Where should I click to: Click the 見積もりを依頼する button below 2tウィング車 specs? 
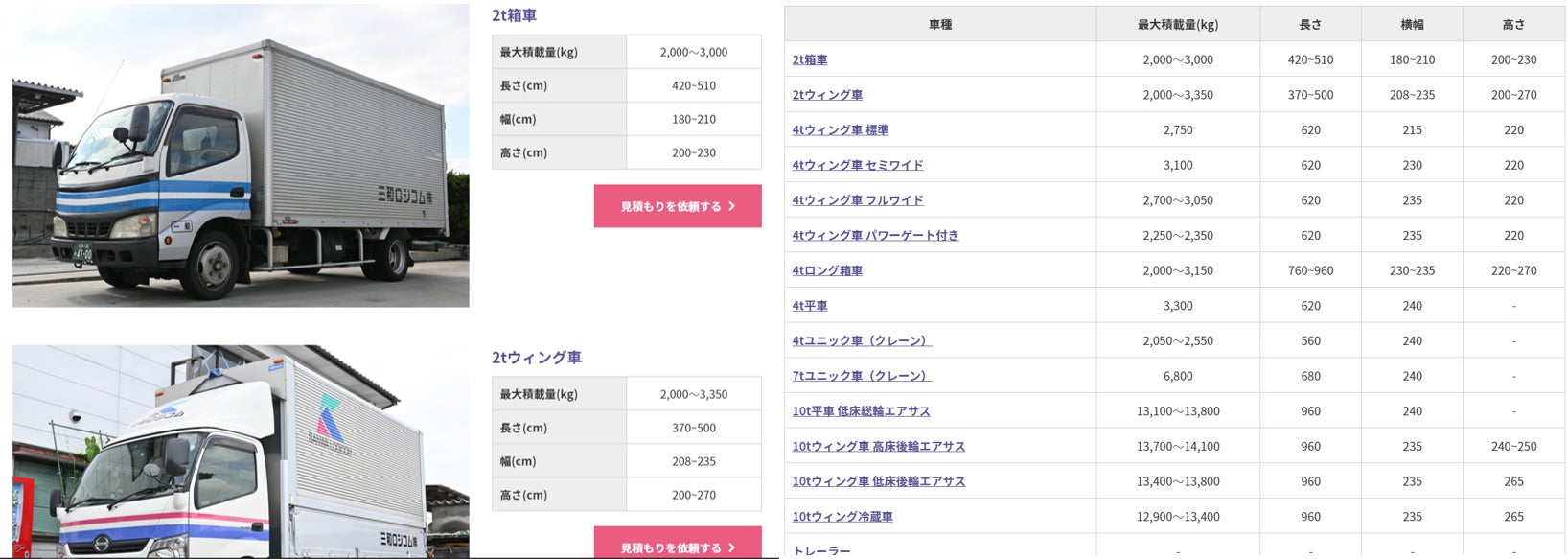[678, 546]
